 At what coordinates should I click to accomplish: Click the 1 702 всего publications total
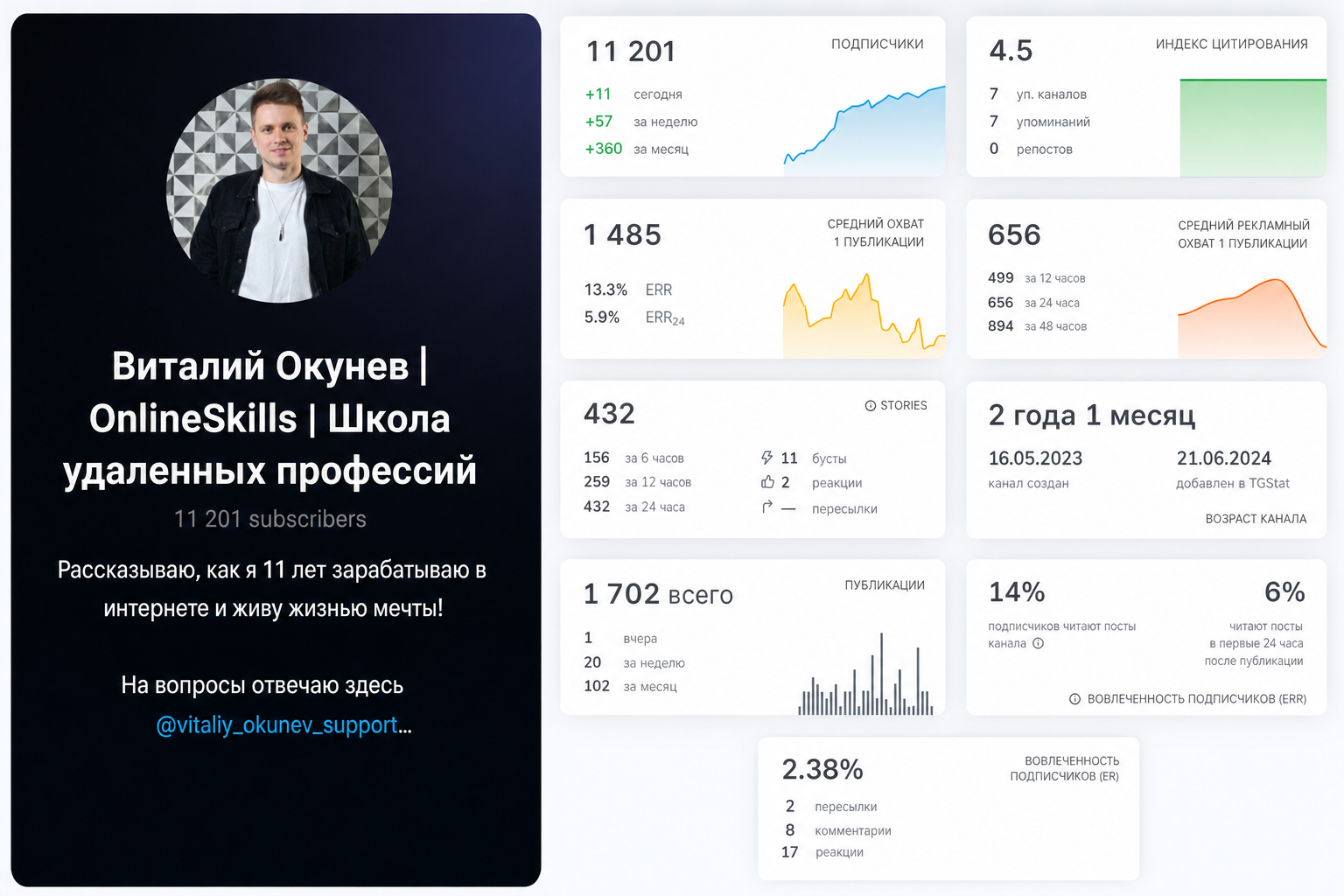[658, 594]
